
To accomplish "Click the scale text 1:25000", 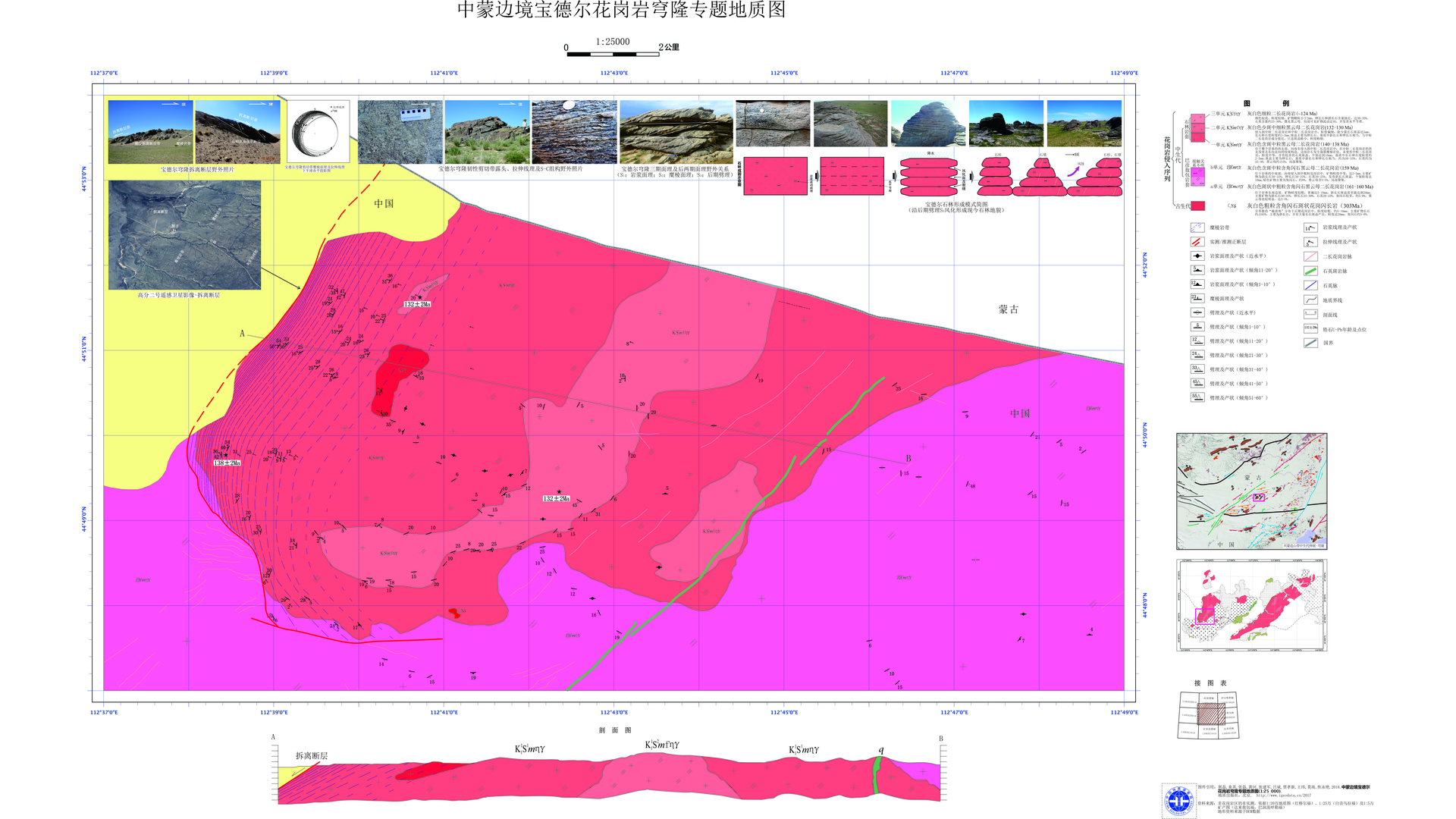I will point(613,42).
